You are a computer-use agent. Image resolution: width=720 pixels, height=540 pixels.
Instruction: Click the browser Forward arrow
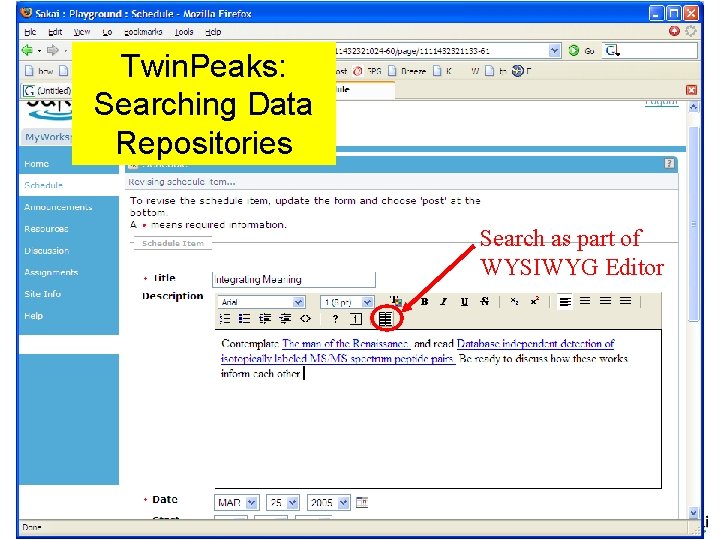click(x=53, y=50)
